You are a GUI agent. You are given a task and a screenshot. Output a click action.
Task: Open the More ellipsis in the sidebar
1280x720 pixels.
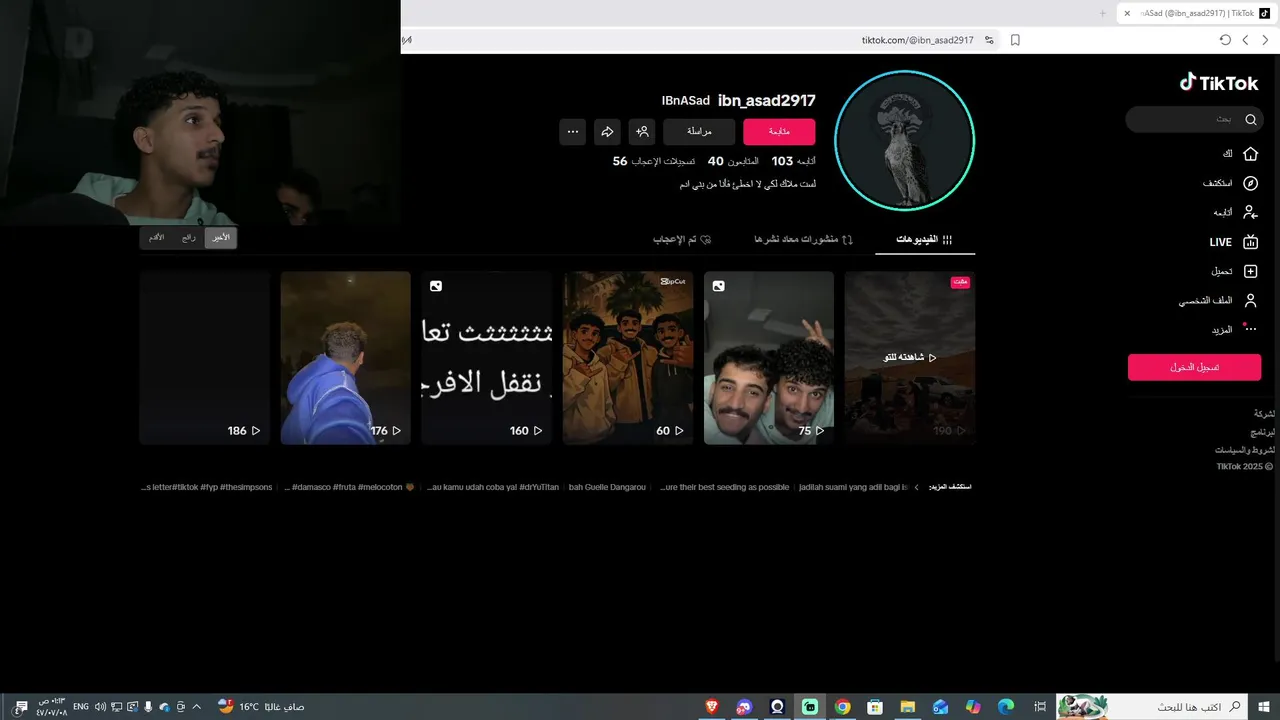point(1249,329)
